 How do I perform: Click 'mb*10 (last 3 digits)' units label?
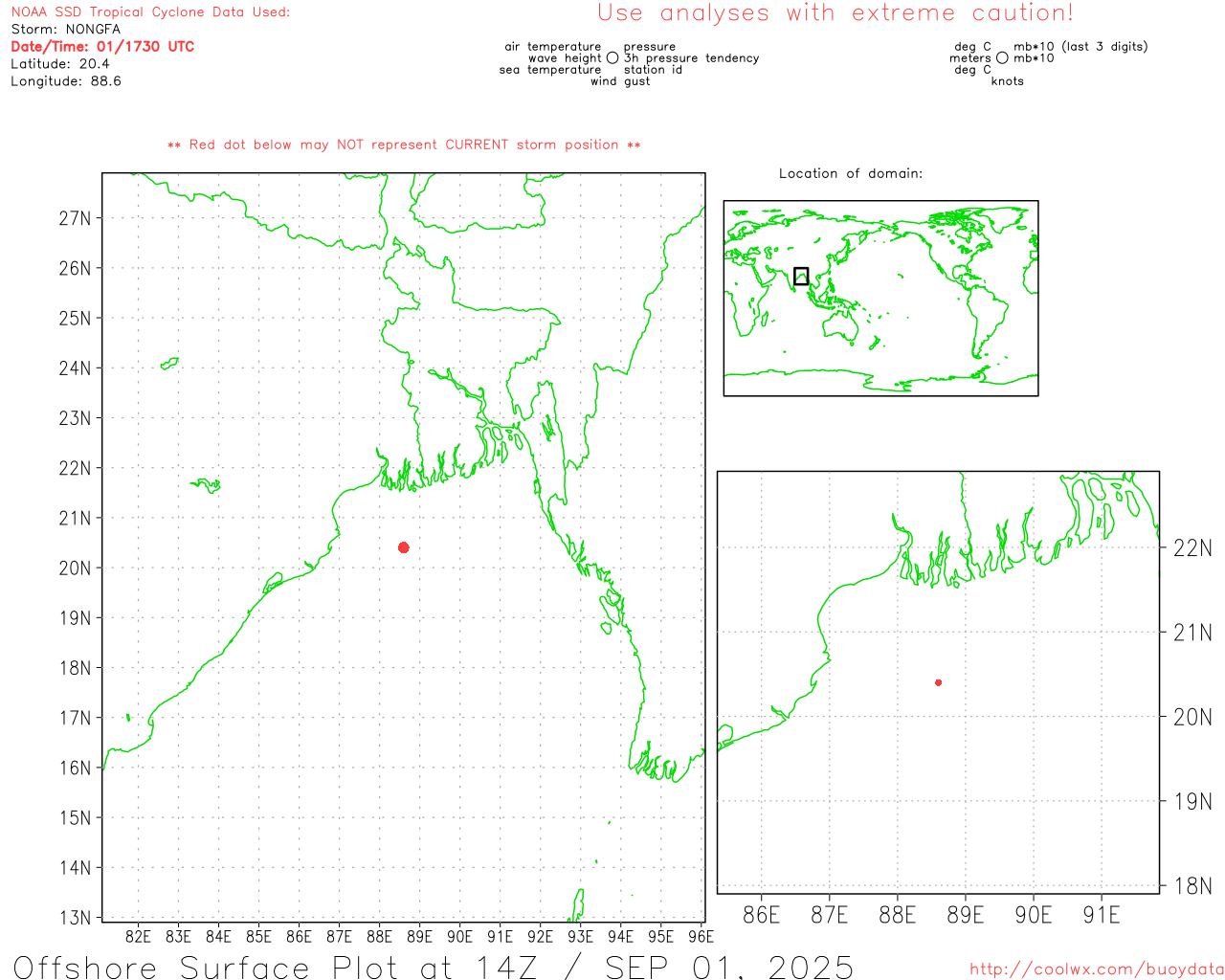1080,47
